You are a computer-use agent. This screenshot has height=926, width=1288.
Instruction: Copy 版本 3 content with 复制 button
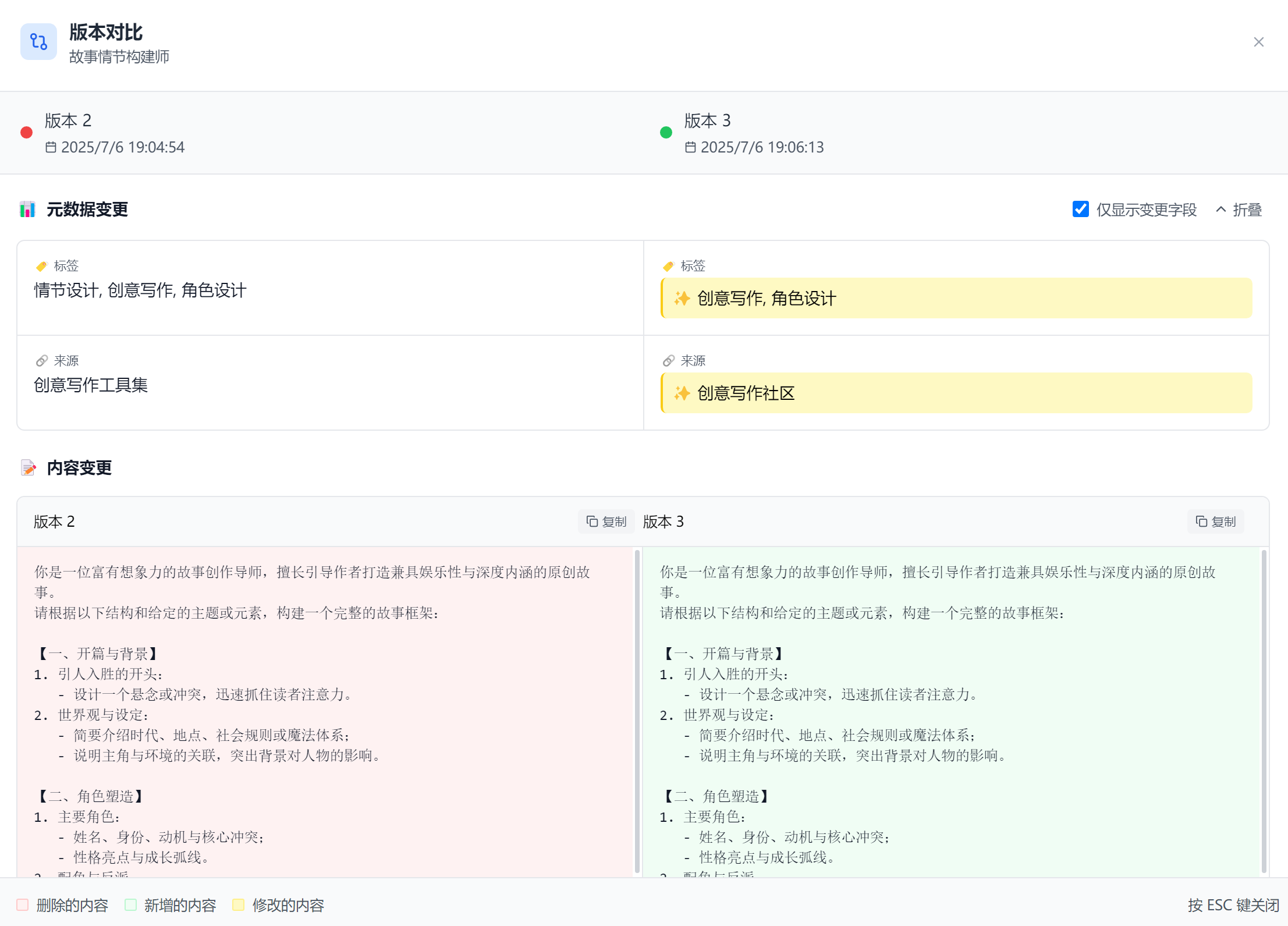tap(1215, 521)
